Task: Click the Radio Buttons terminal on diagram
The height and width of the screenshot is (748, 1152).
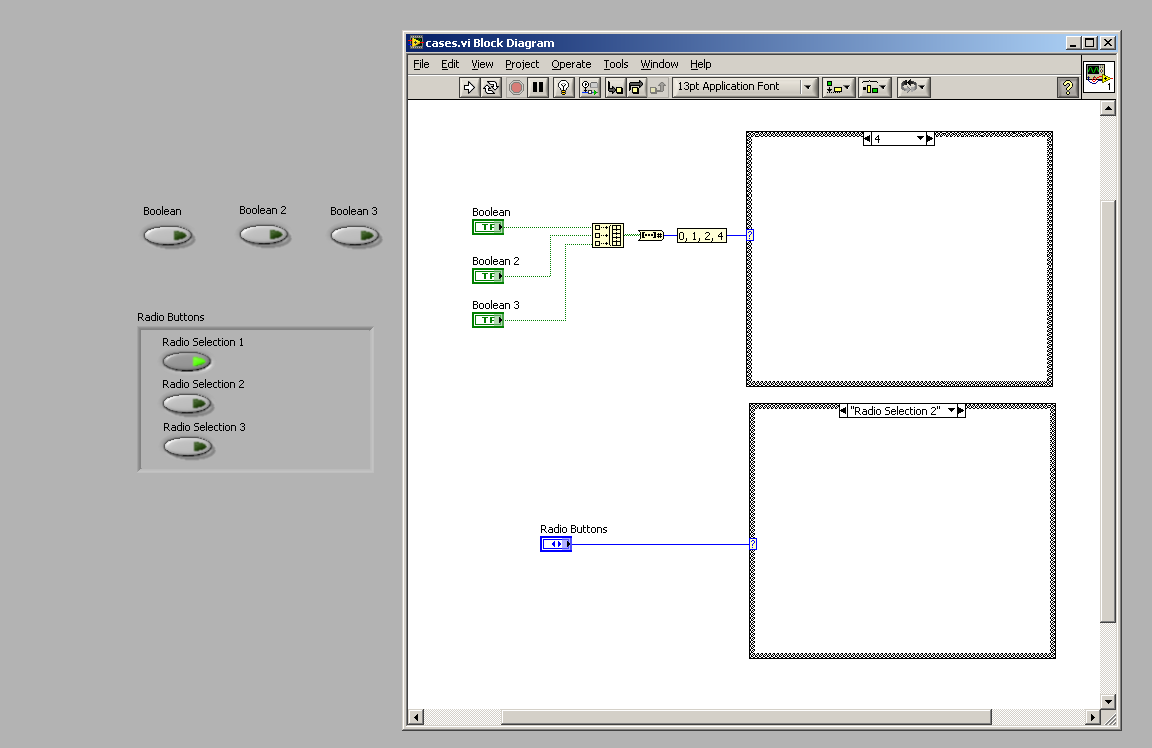Action: 556,544
